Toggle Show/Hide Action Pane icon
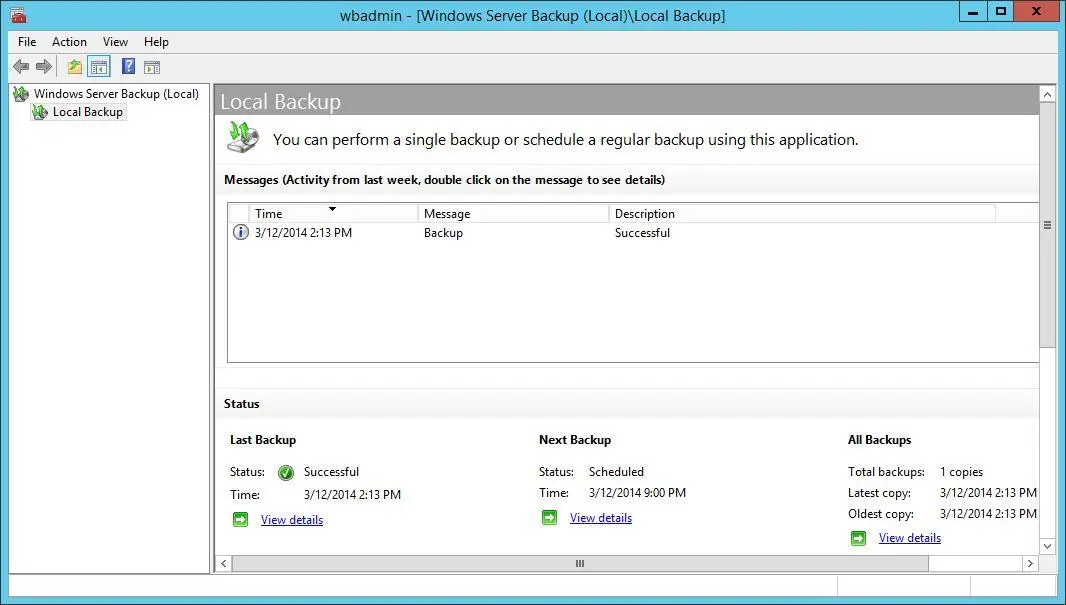The width and height of the screenshot is (1066, 605). (152, 67)
